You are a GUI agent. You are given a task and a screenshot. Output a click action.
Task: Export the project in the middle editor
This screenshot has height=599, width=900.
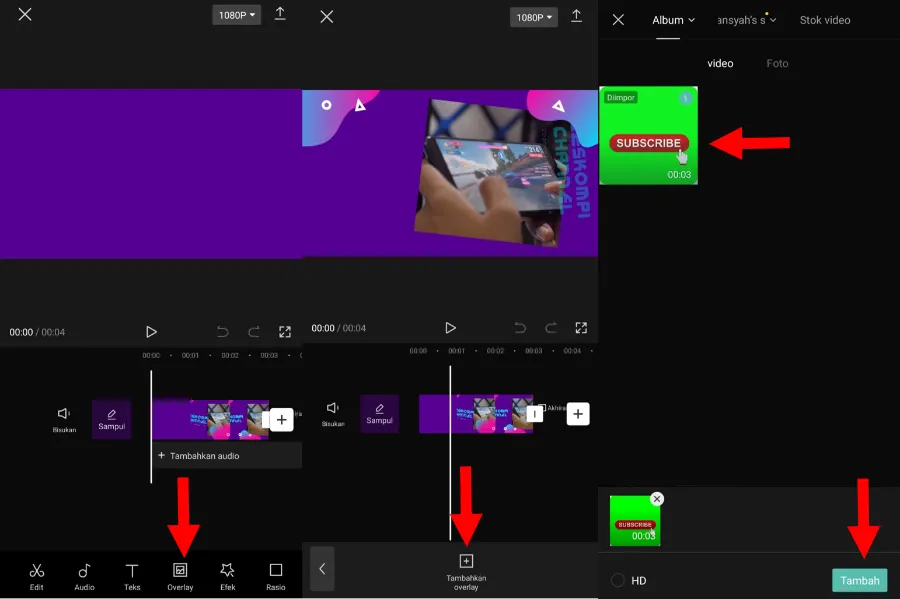pos(576,16)
